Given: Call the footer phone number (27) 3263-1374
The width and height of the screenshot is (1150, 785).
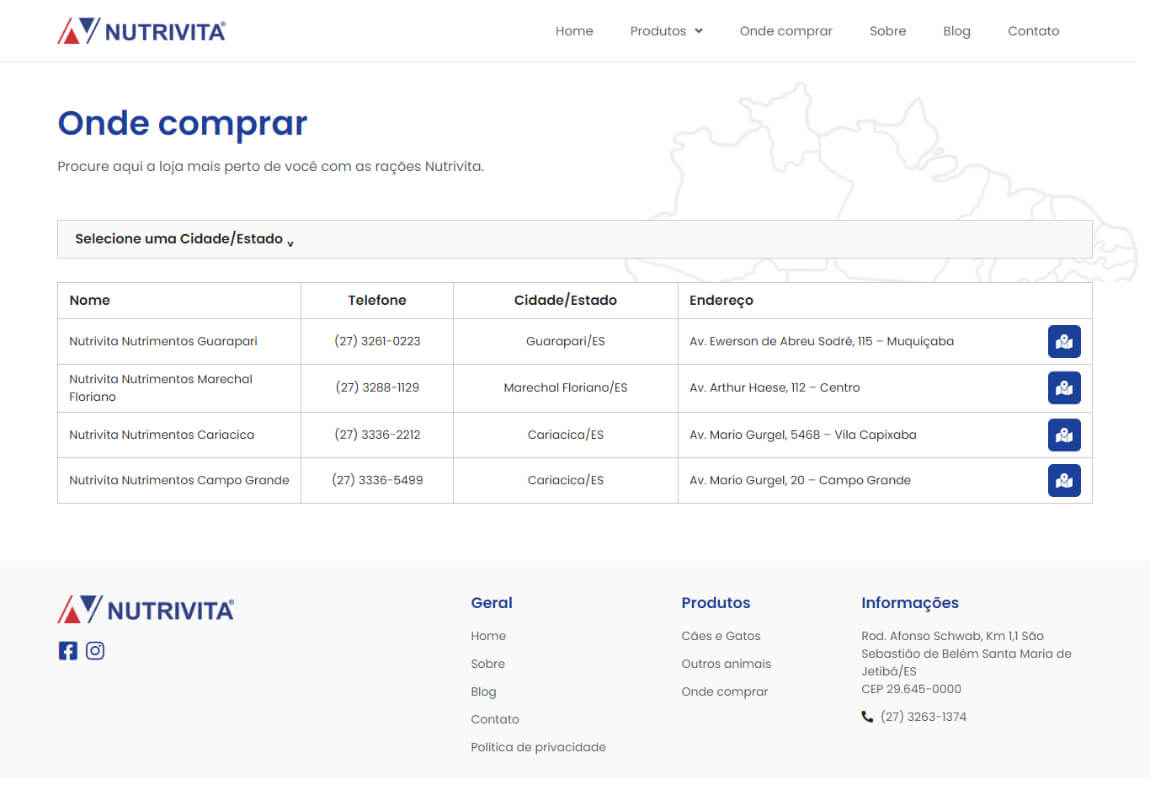Looking at the screenshot, I should (922, 717).
